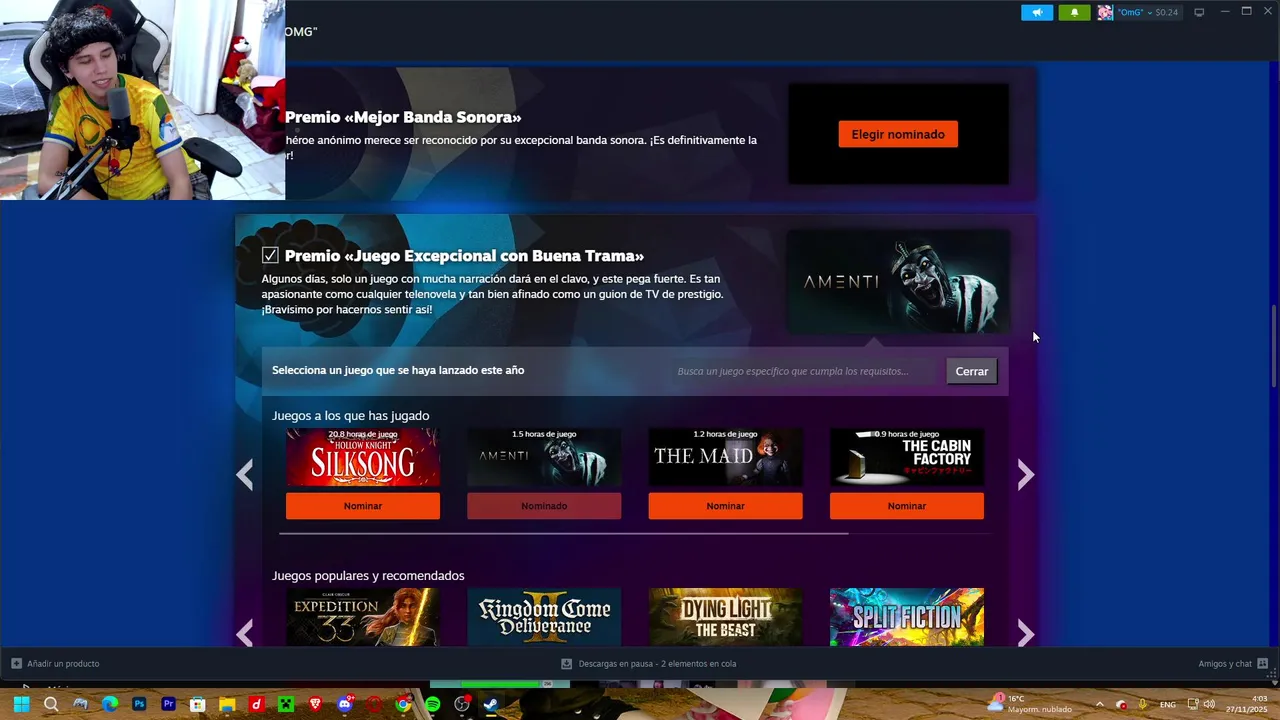The height and width of the screenshot is (720, 1280).
Task: Click "Juegos a los que has jugado" label
Action: pos(350,415)
